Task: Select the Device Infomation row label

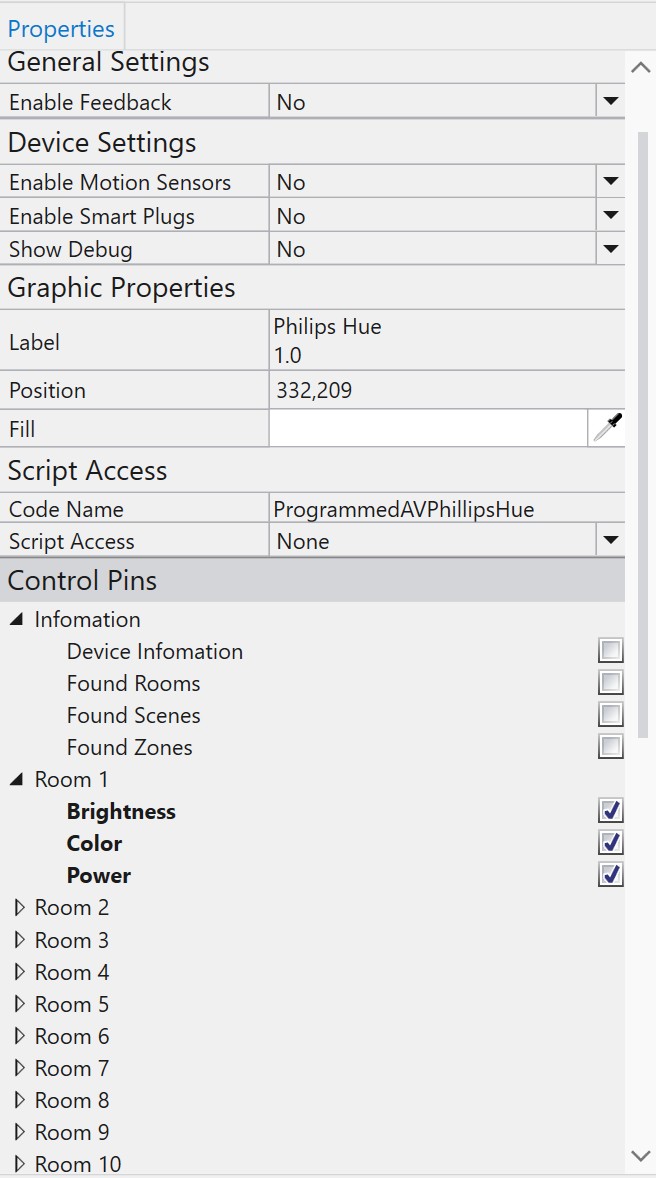Action: (x=155, y=651)
